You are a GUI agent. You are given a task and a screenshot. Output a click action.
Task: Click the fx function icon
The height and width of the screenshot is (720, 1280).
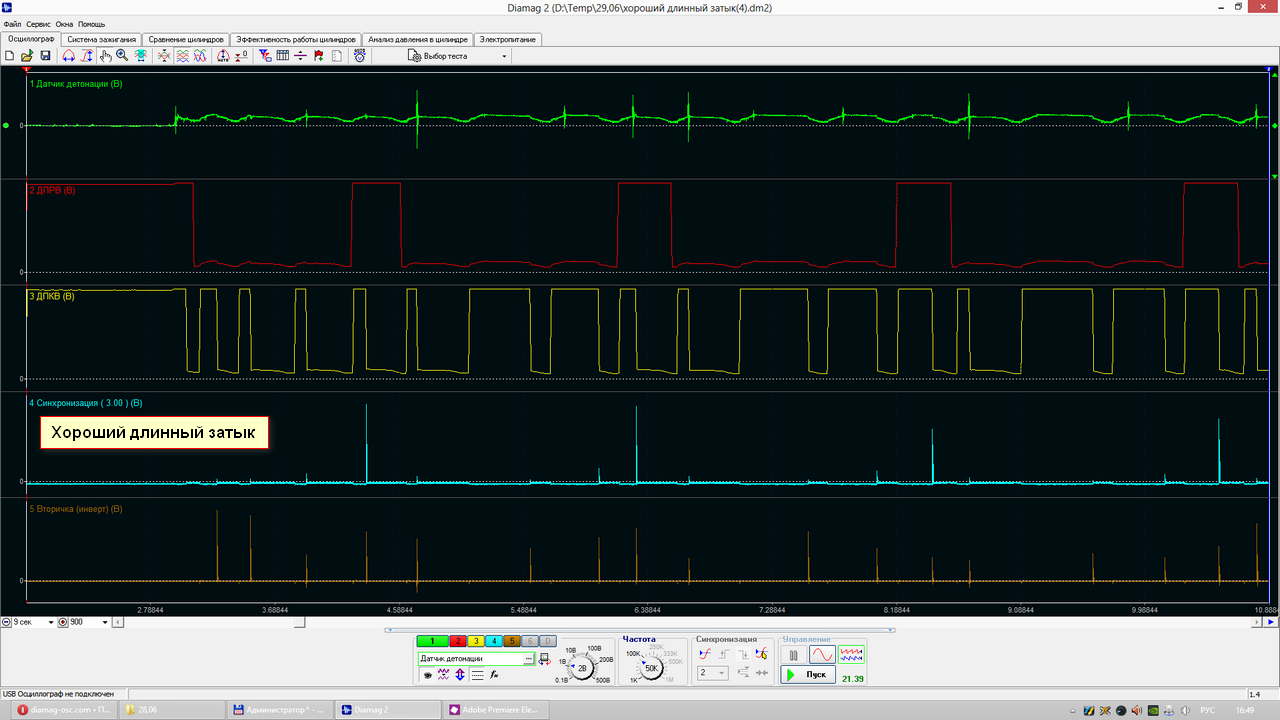tap(494, 675)
